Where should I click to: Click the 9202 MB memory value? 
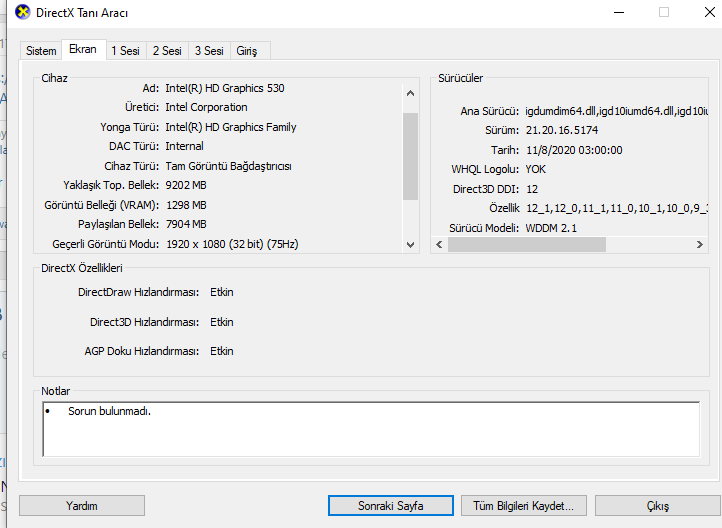186,185
